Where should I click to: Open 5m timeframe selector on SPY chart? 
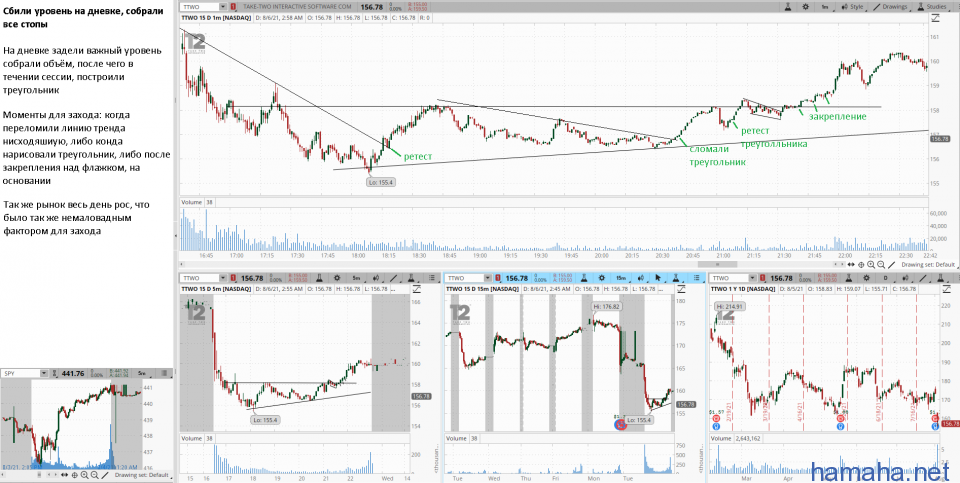tap(141, 373)
